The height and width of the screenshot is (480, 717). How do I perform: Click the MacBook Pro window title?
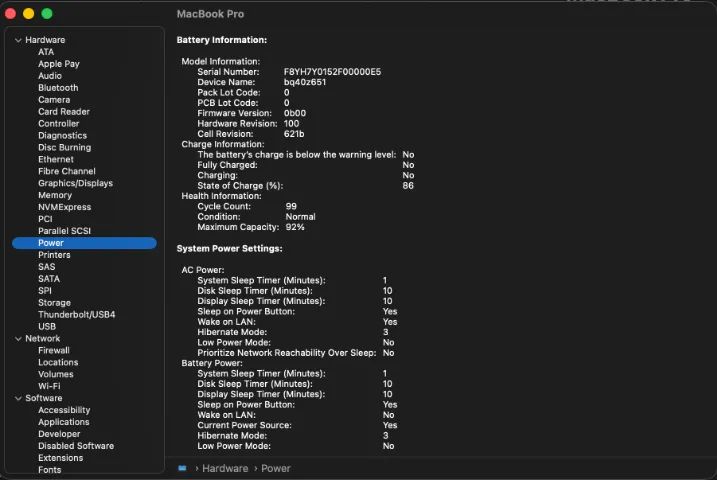coord(210,14)
